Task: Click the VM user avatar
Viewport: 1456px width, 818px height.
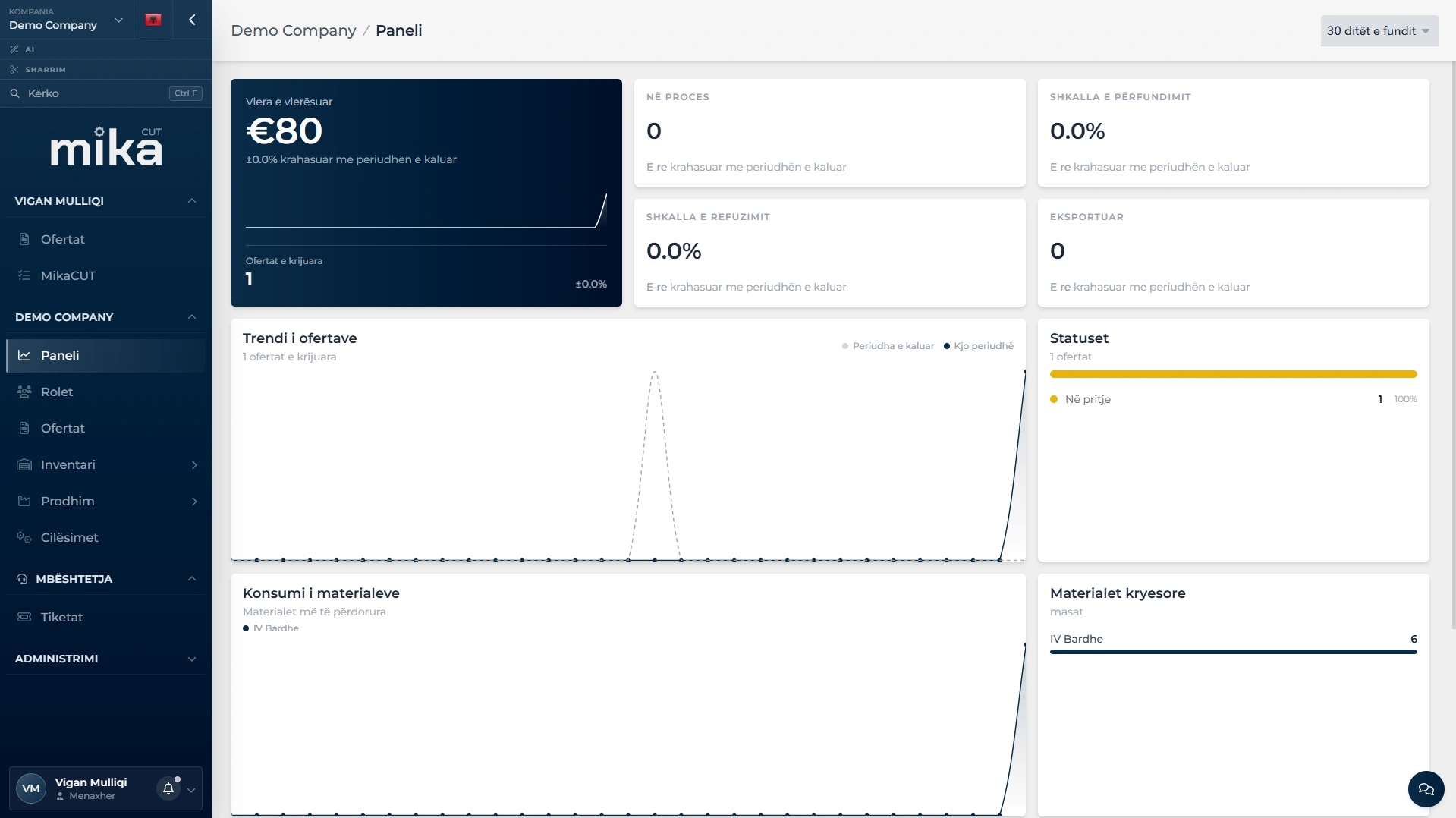Action: tap(31, 788)
